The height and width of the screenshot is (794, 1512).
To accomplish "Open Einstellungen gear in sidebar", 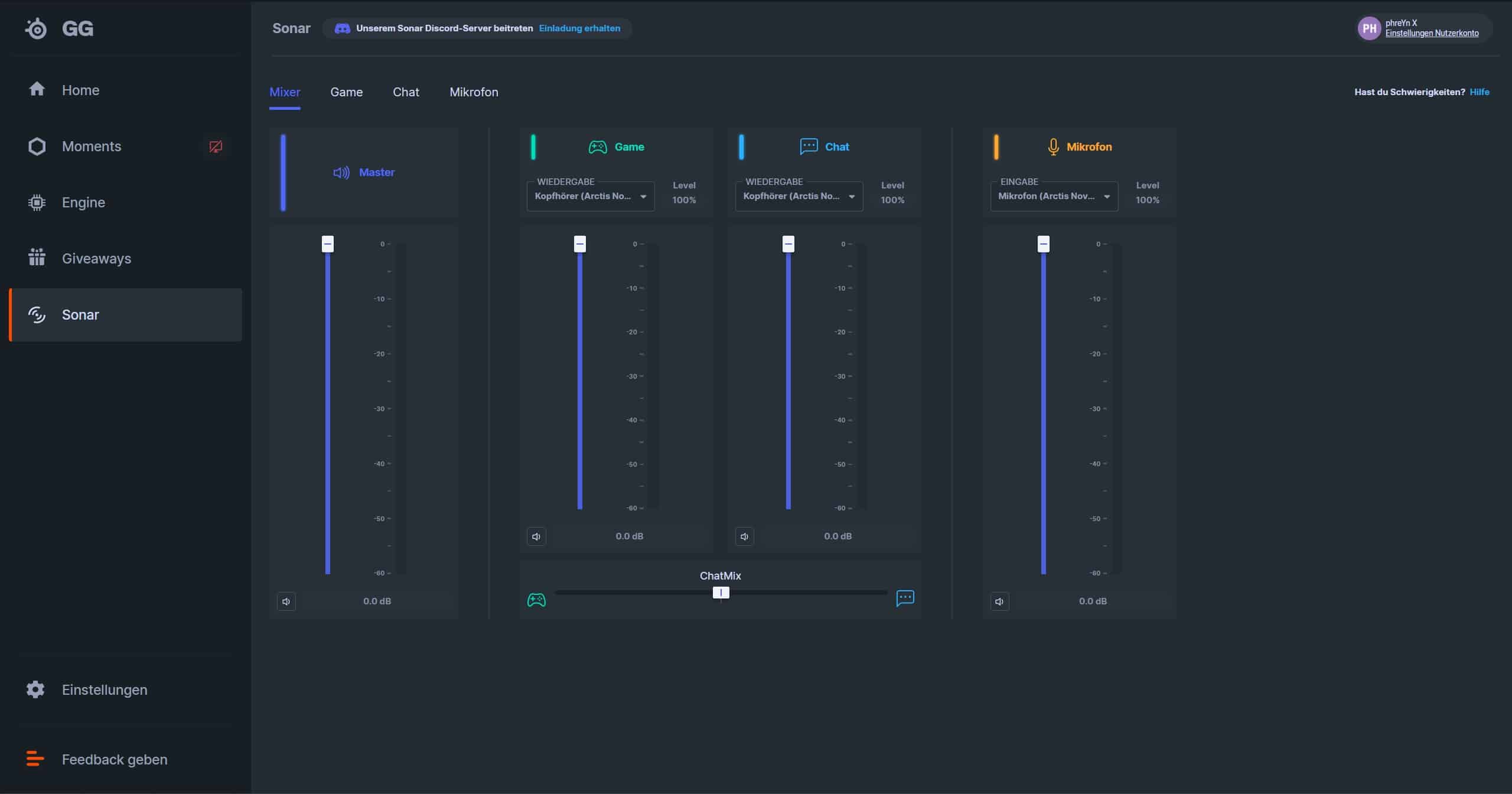I will click(35, 689).
